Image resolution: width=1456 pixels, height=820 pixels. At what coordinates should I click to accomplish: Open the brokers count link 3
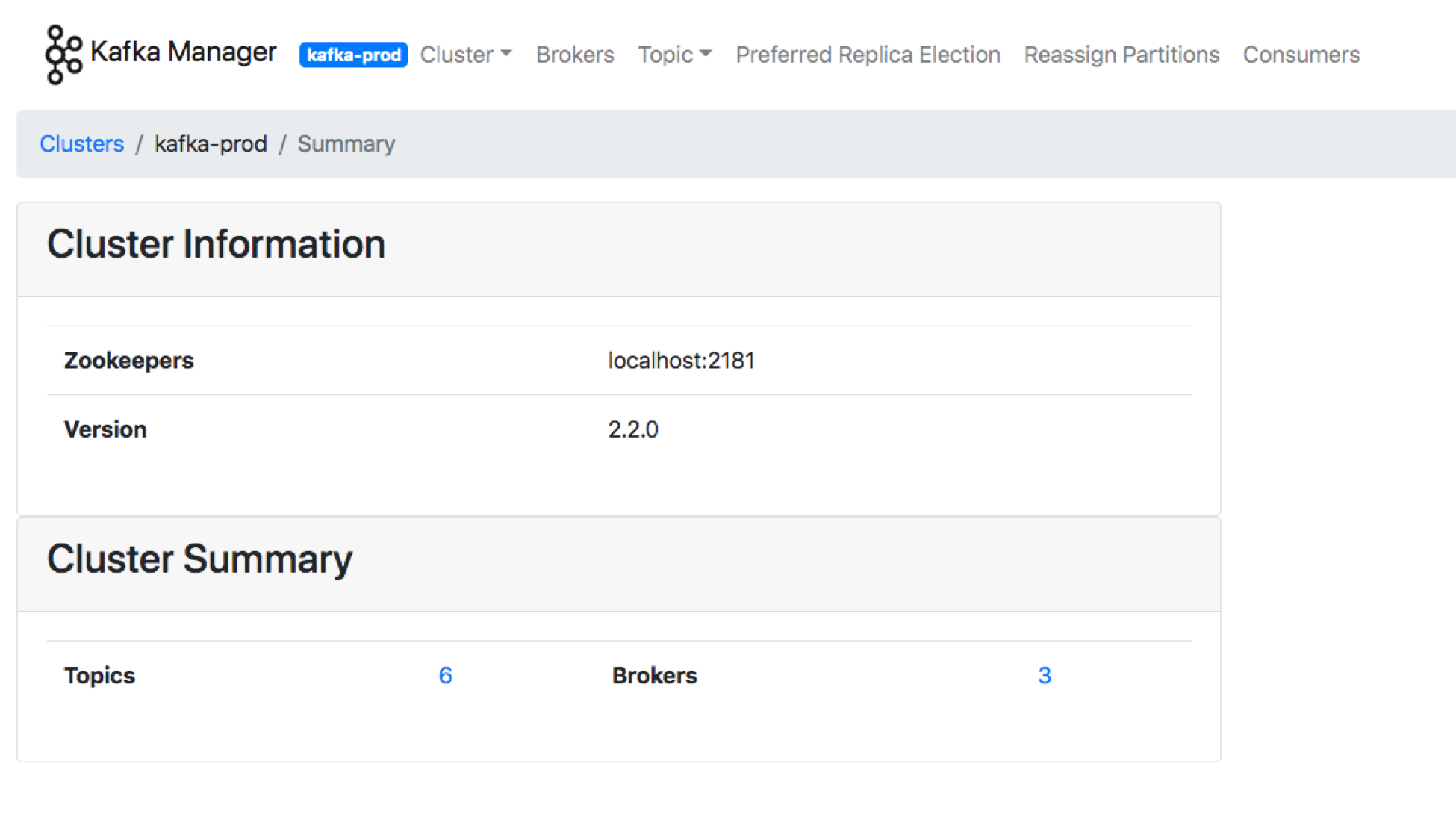pyautogui.click(x=1044, y=675)
